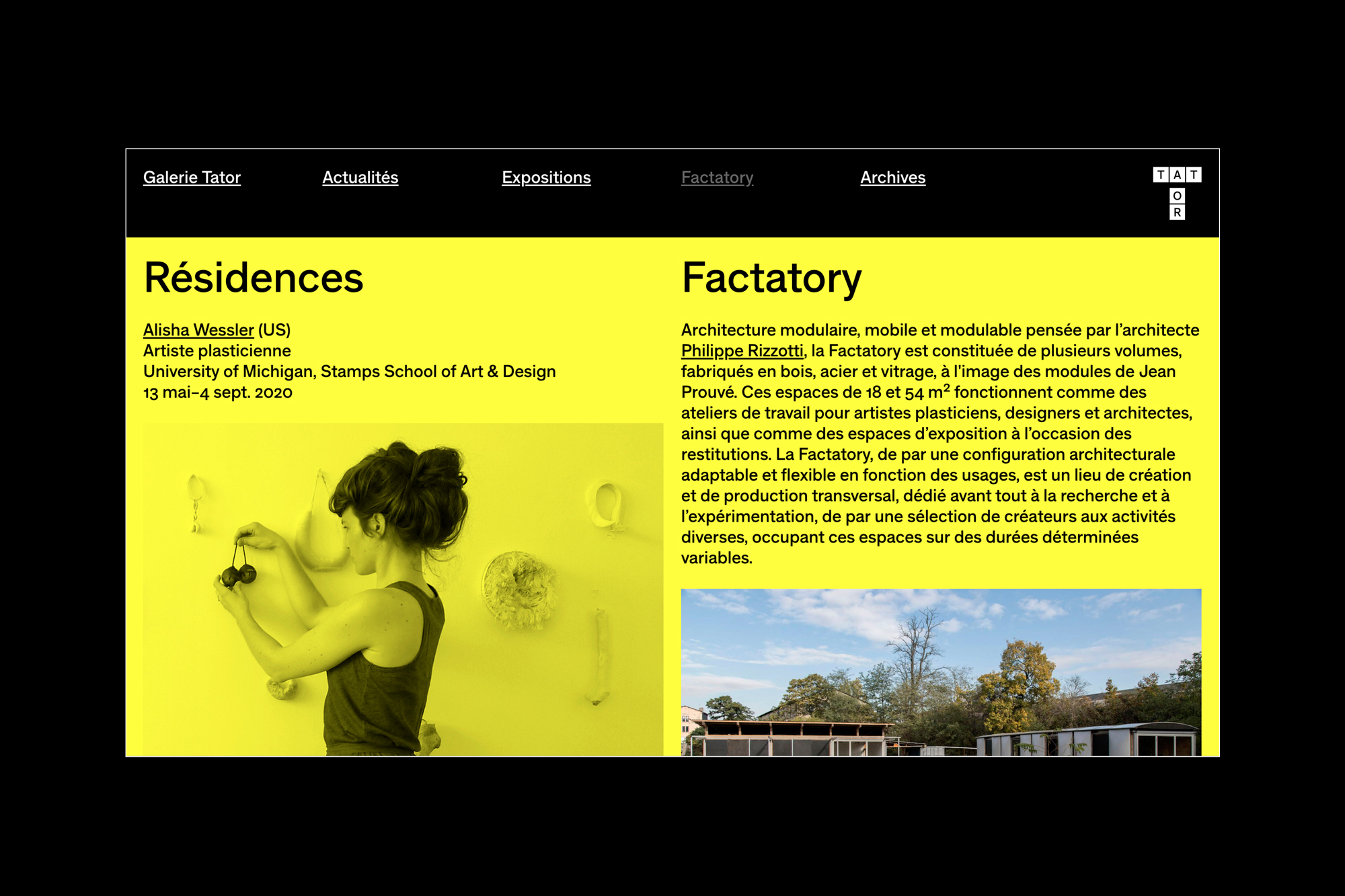Click the University of Michigan text line
Image resolution: width=1345 pixels, height=896 pixels.
coord(349,372)
